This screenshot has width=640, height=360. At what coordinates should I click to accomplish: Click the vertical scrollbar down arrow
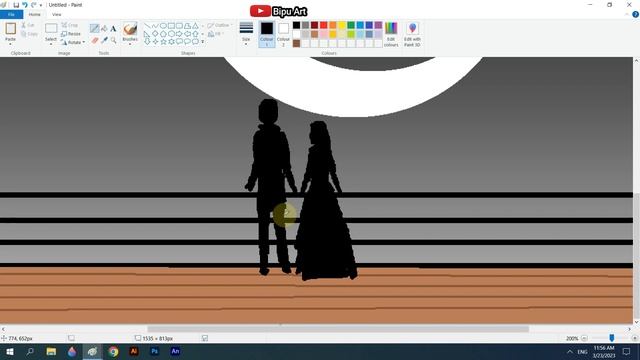tap(636, 322)
